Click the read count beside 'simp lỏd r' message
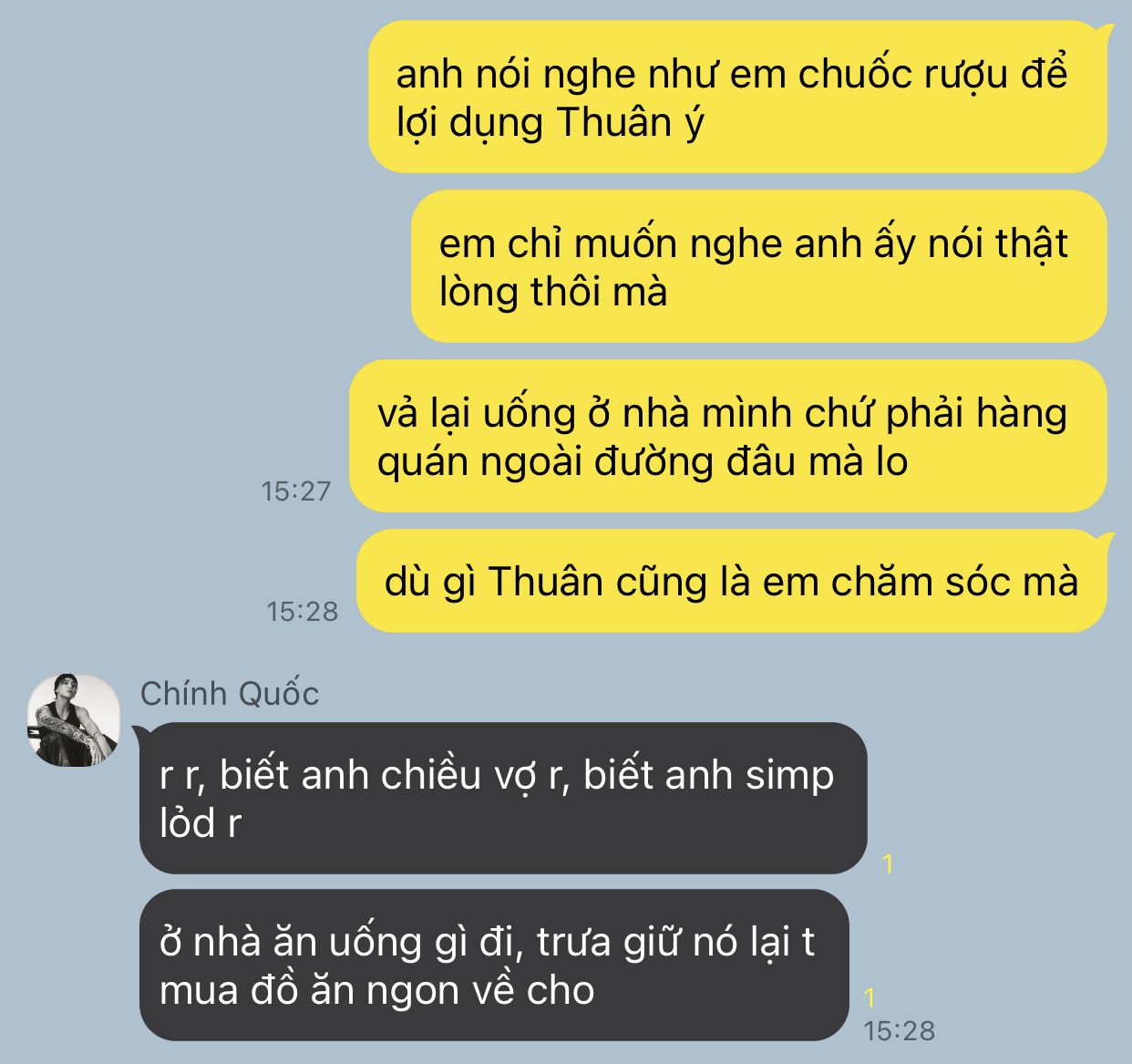1132x1064 pixels. click(x=889, y=863)
